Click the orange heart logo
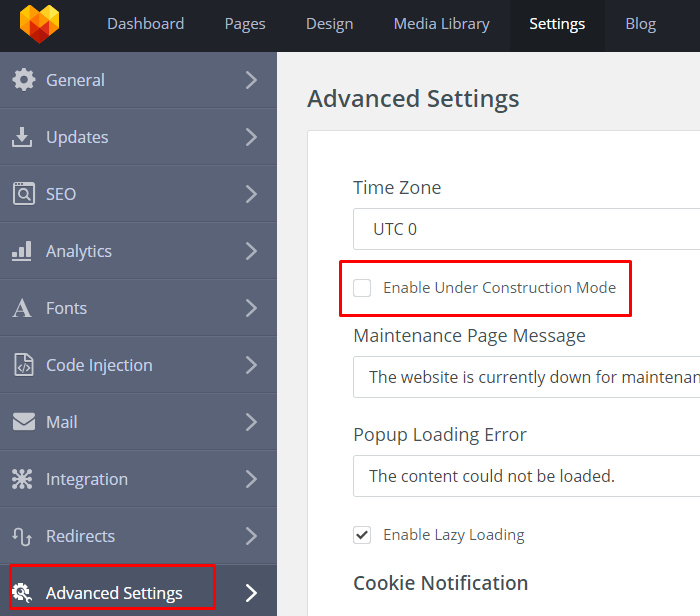The image size is (700, 616). tap(39, 24)
